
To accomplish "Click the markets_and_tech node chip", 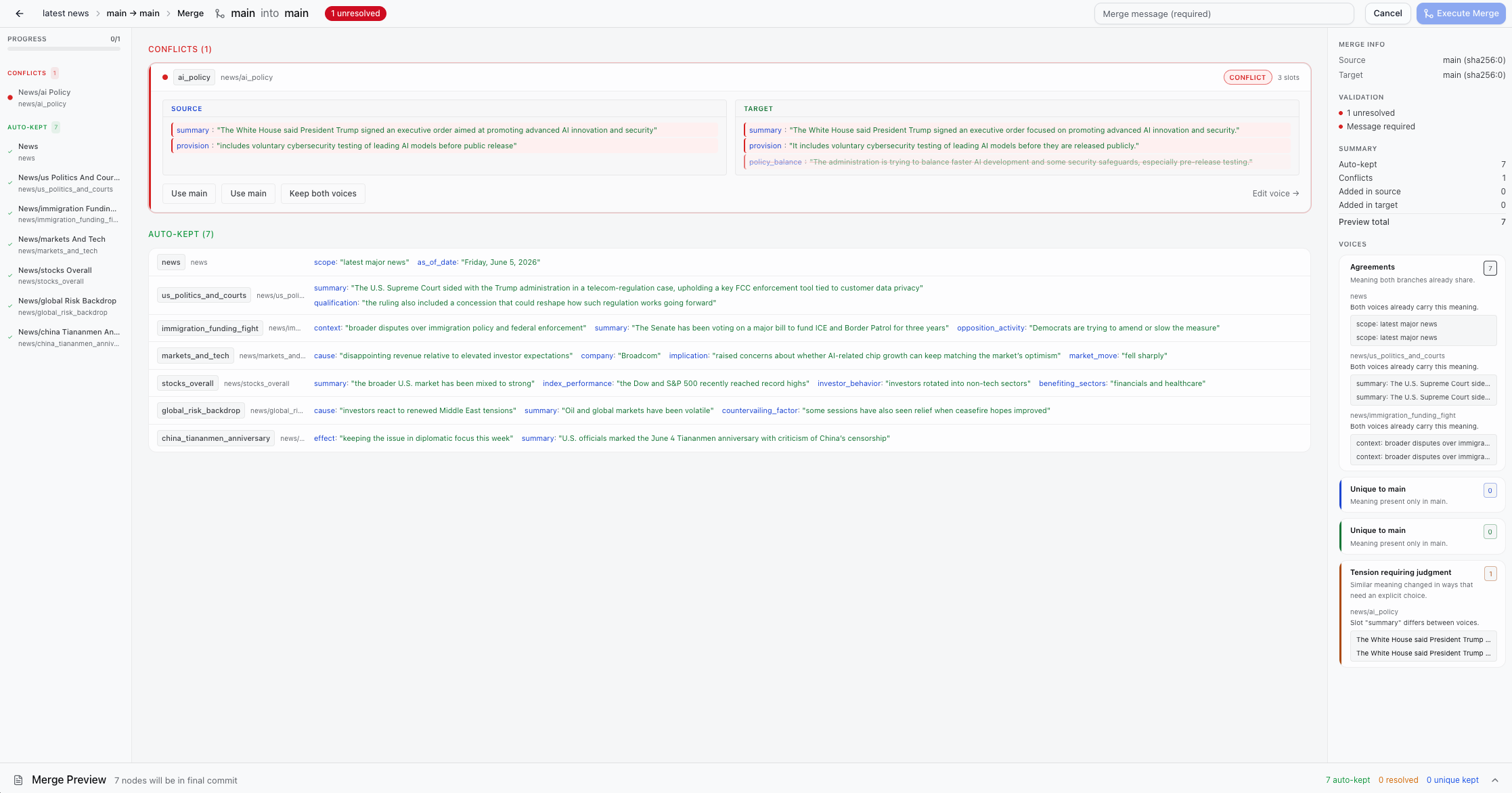I will [196, 356].
